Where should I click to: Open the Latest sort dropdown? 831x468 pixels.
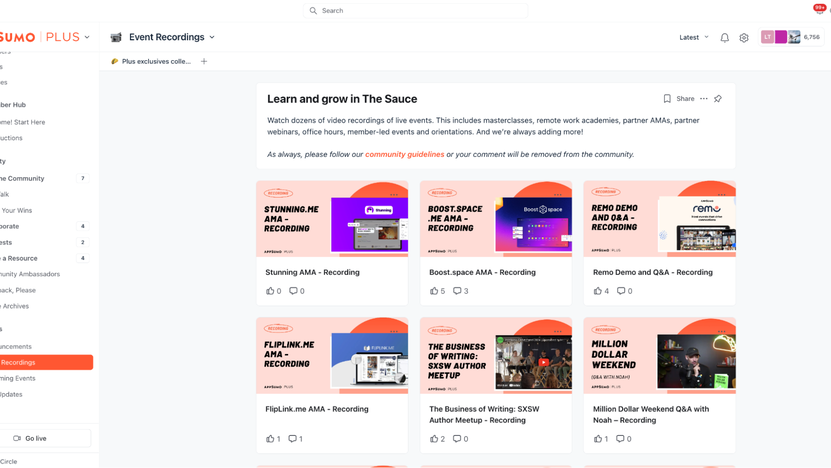point(694,38)
